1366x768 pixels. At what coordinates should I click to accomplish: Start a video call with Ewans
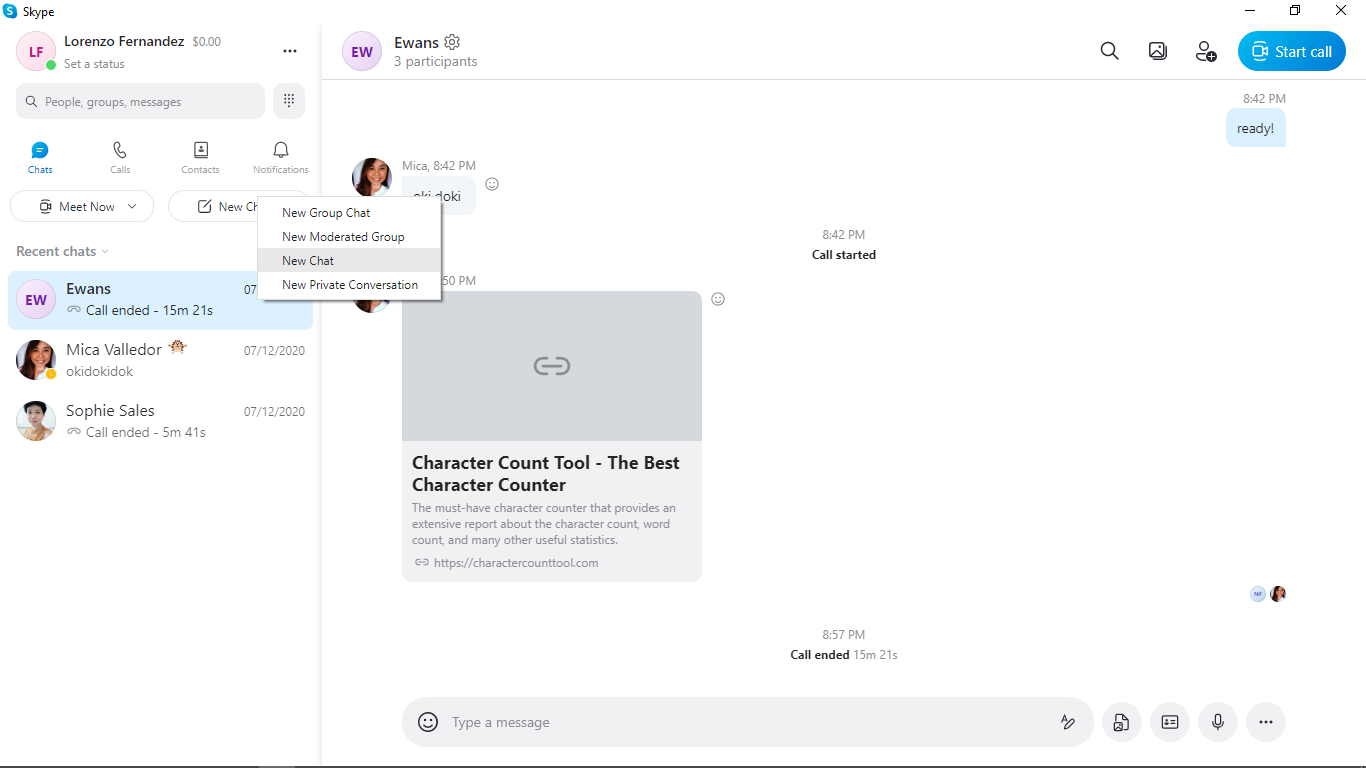point(1292,52)
